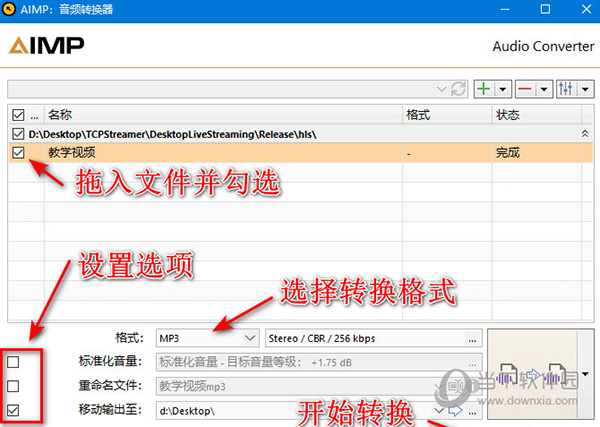Click the D:\Desktop\TCPStreamer folder path row
Screen dimensions: 600x427
301,134
